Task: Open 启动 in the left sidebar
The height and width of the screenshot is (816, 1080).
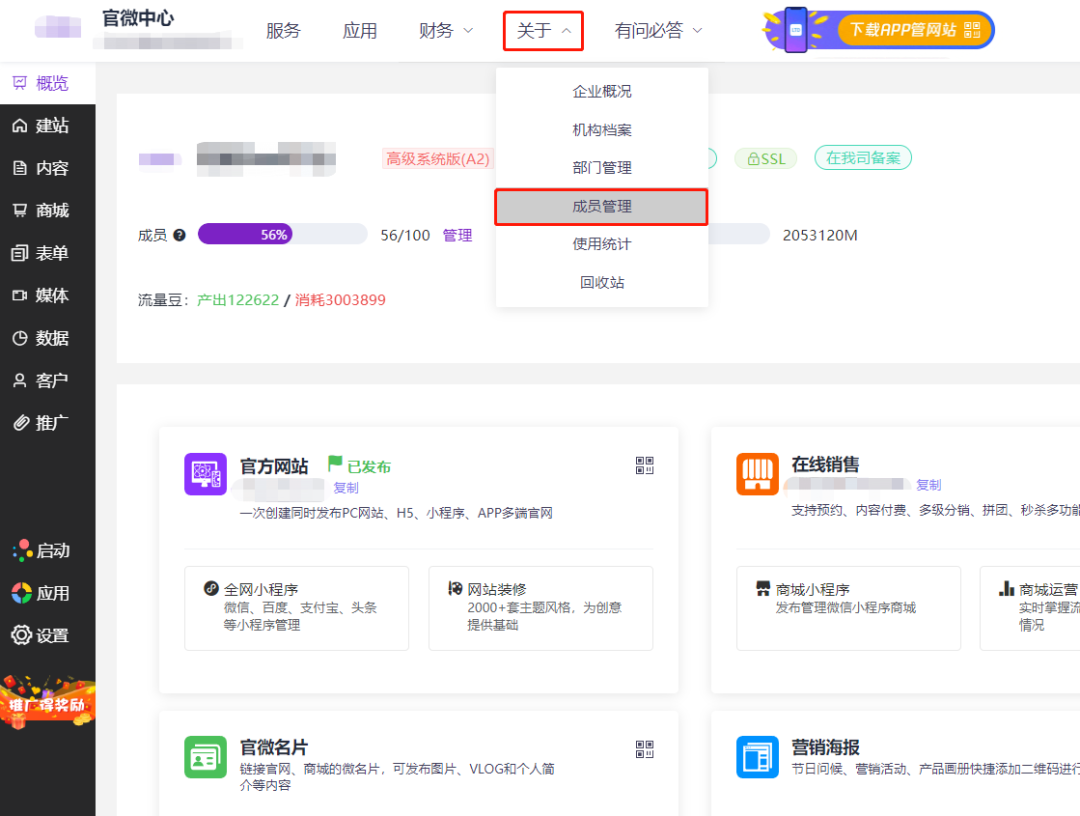Action: (x=40, y=550)
